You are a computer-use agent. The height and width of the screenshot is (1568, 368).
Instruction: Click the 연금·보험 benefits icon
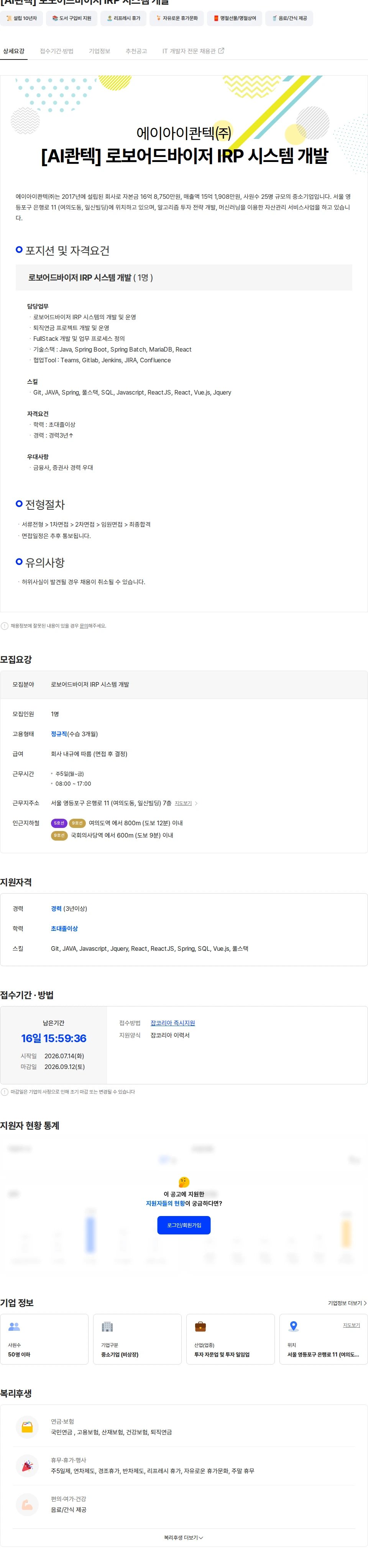coord(27,1427)
